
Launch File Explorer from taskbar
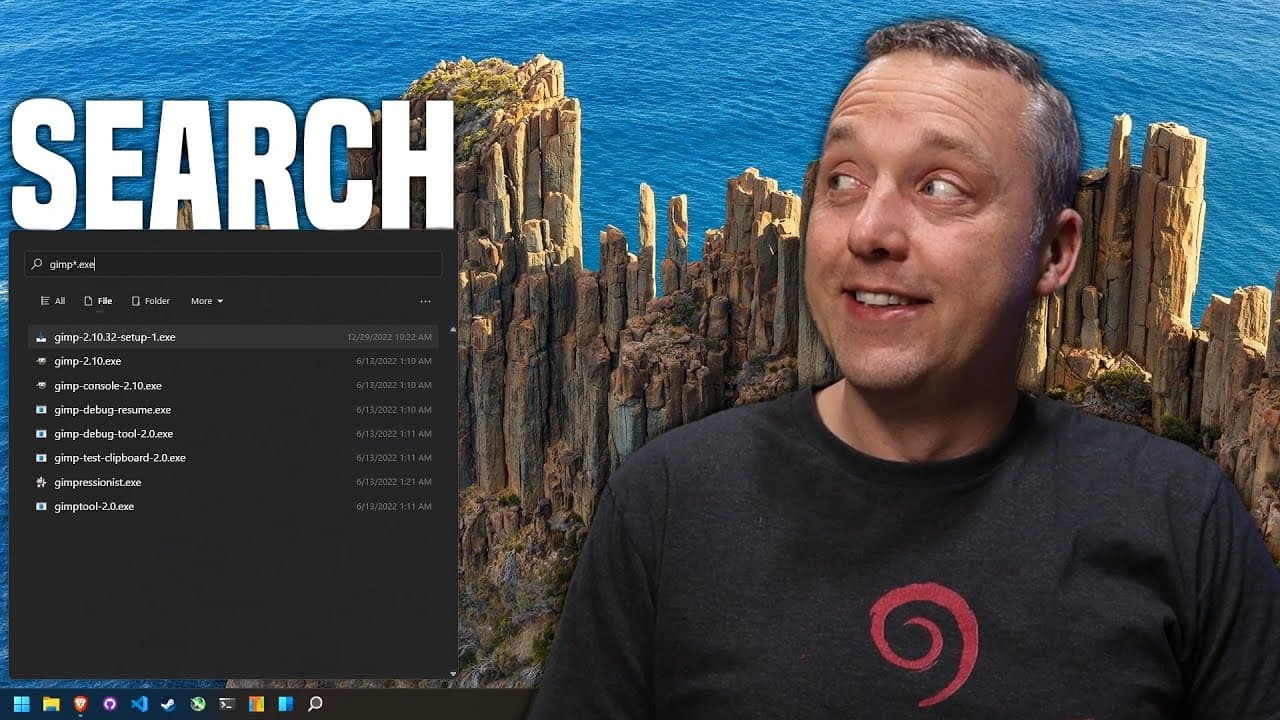[x=51, y=704]
